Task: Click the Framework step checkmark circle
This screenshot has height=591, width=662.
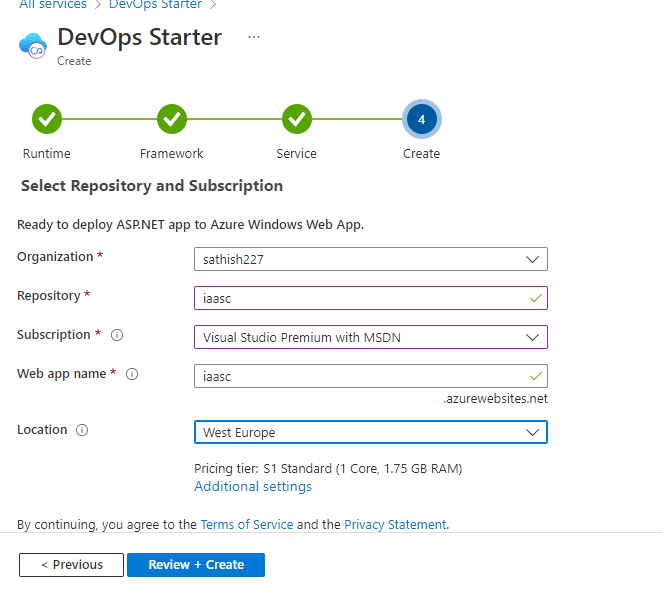Action: point(172,120)
